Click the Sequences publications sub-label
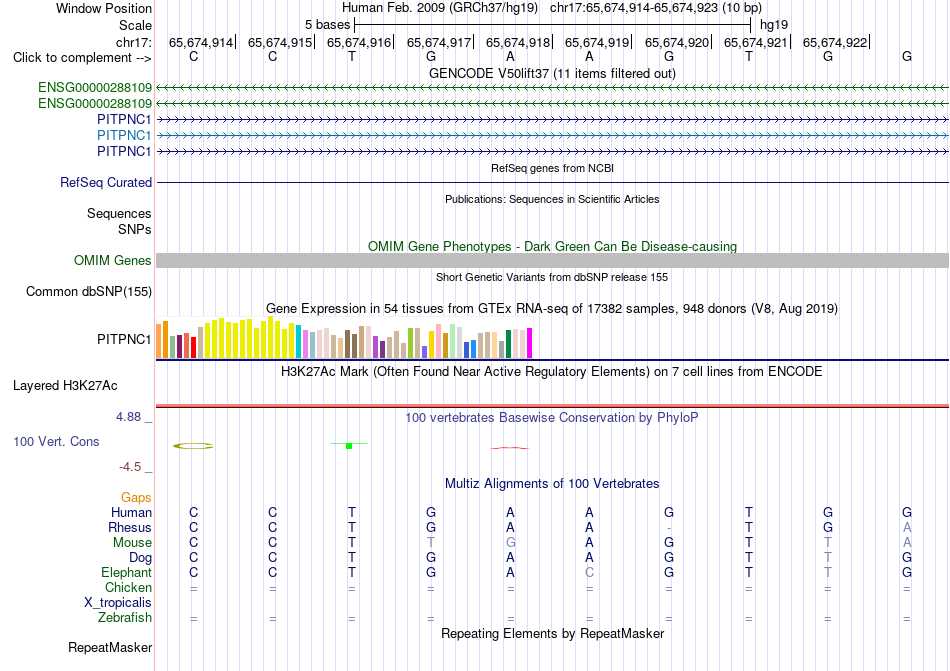 [x=119, y=213]
